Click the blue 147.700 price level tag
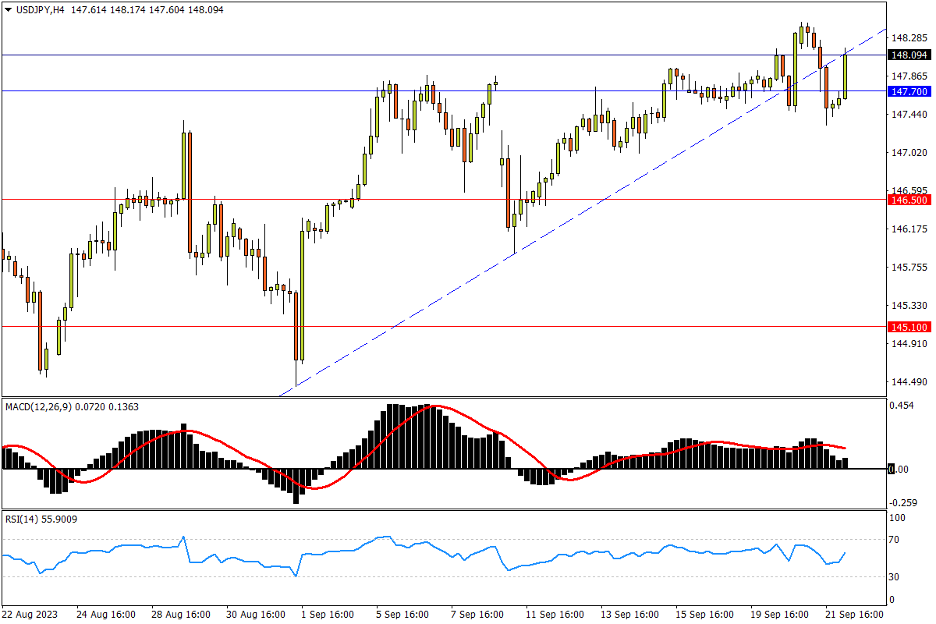 (x=910, y=91)
